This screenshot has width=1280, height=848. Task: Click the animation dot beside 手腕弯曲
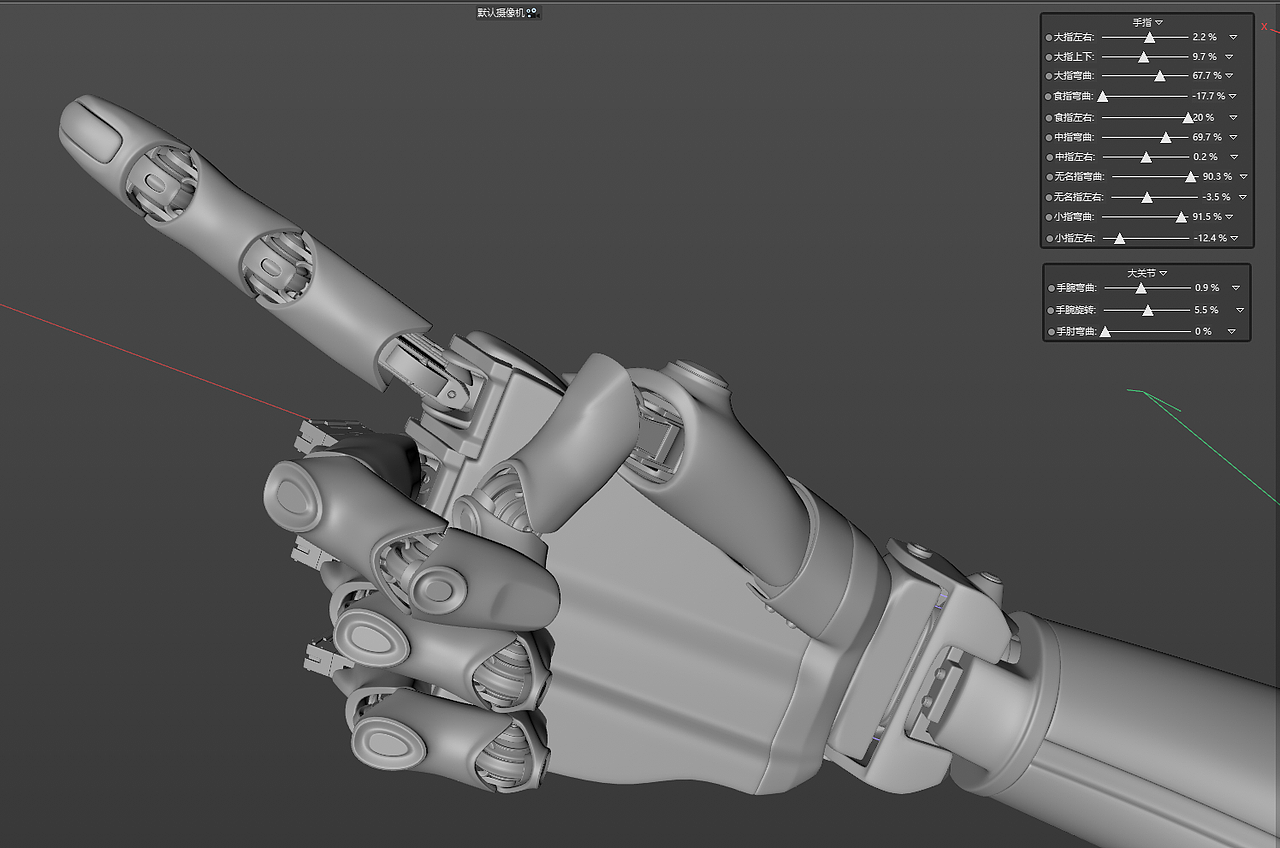1051,288
